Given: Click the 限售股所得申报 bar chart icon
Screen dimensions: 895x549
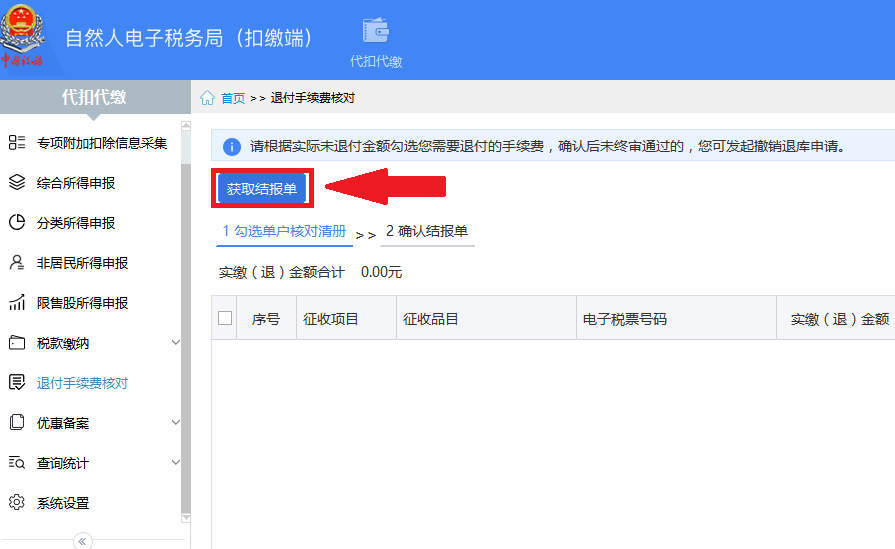Looking at the screenshot, I should [x=17, y=302].
